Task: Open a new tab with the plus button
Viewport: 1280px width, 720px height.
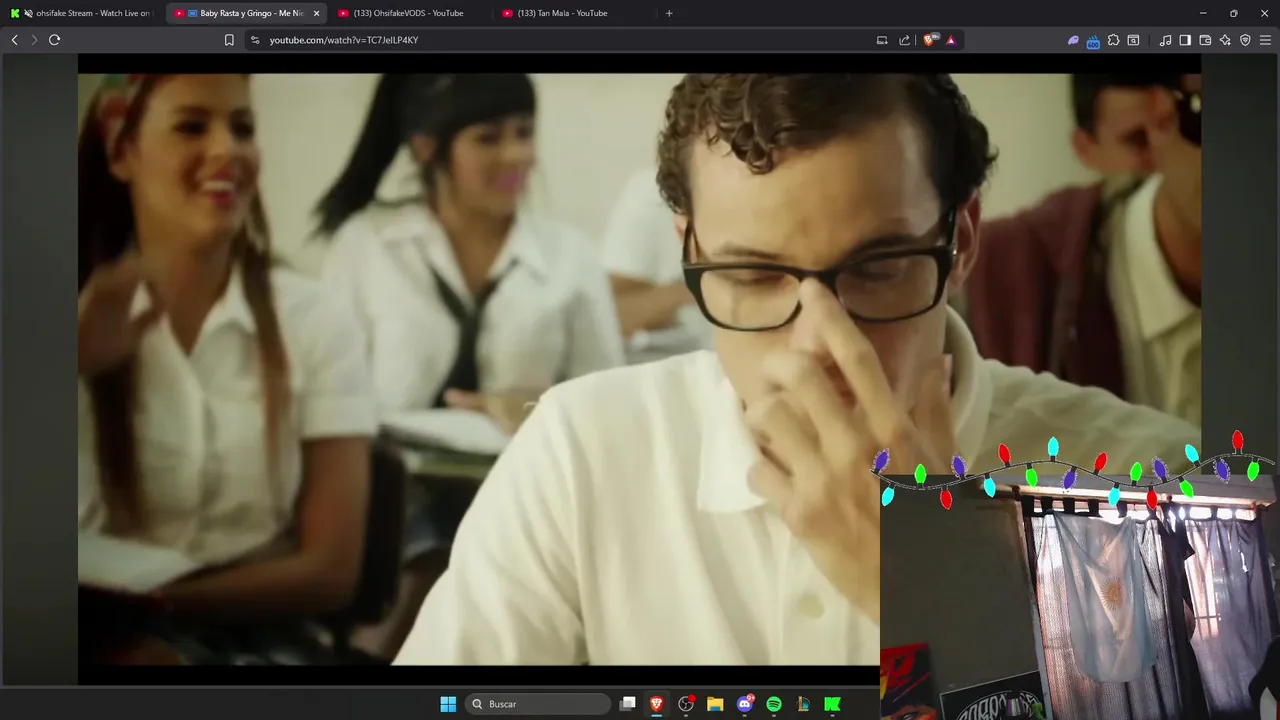Action: 669,13
